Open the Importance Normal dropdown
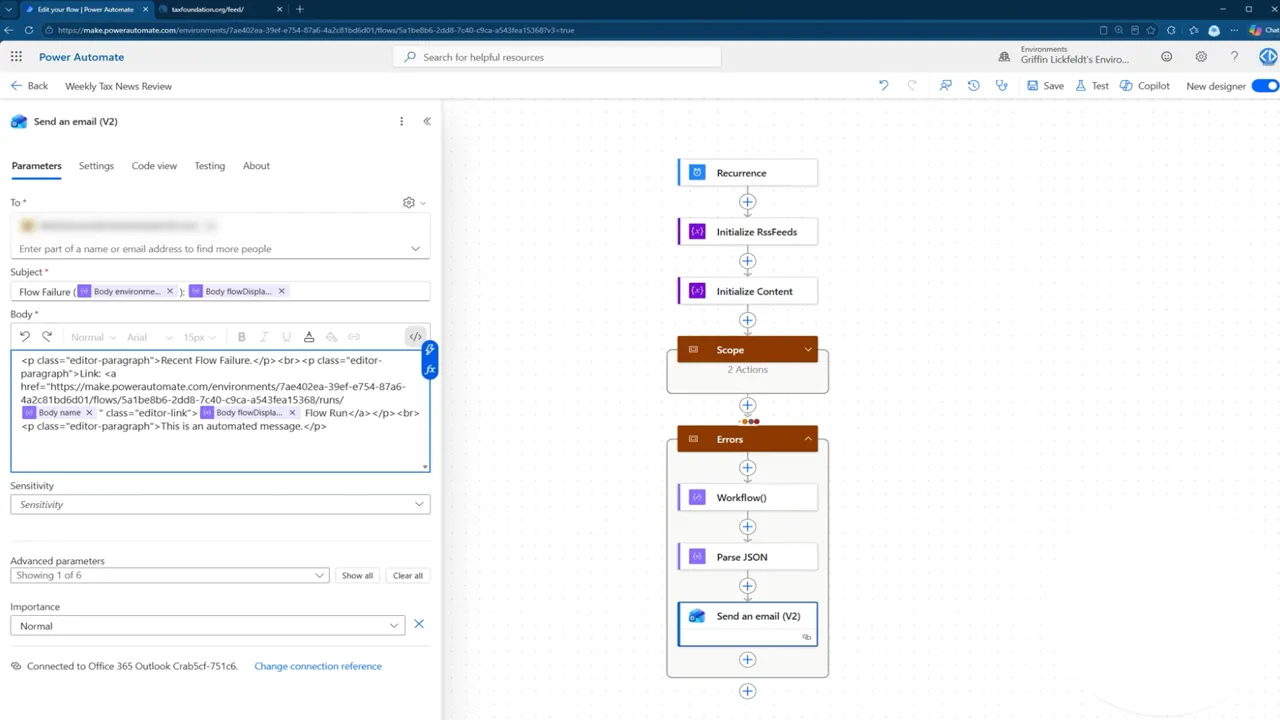The height and width of the screenshot is (720, 1280). (207, 626)
